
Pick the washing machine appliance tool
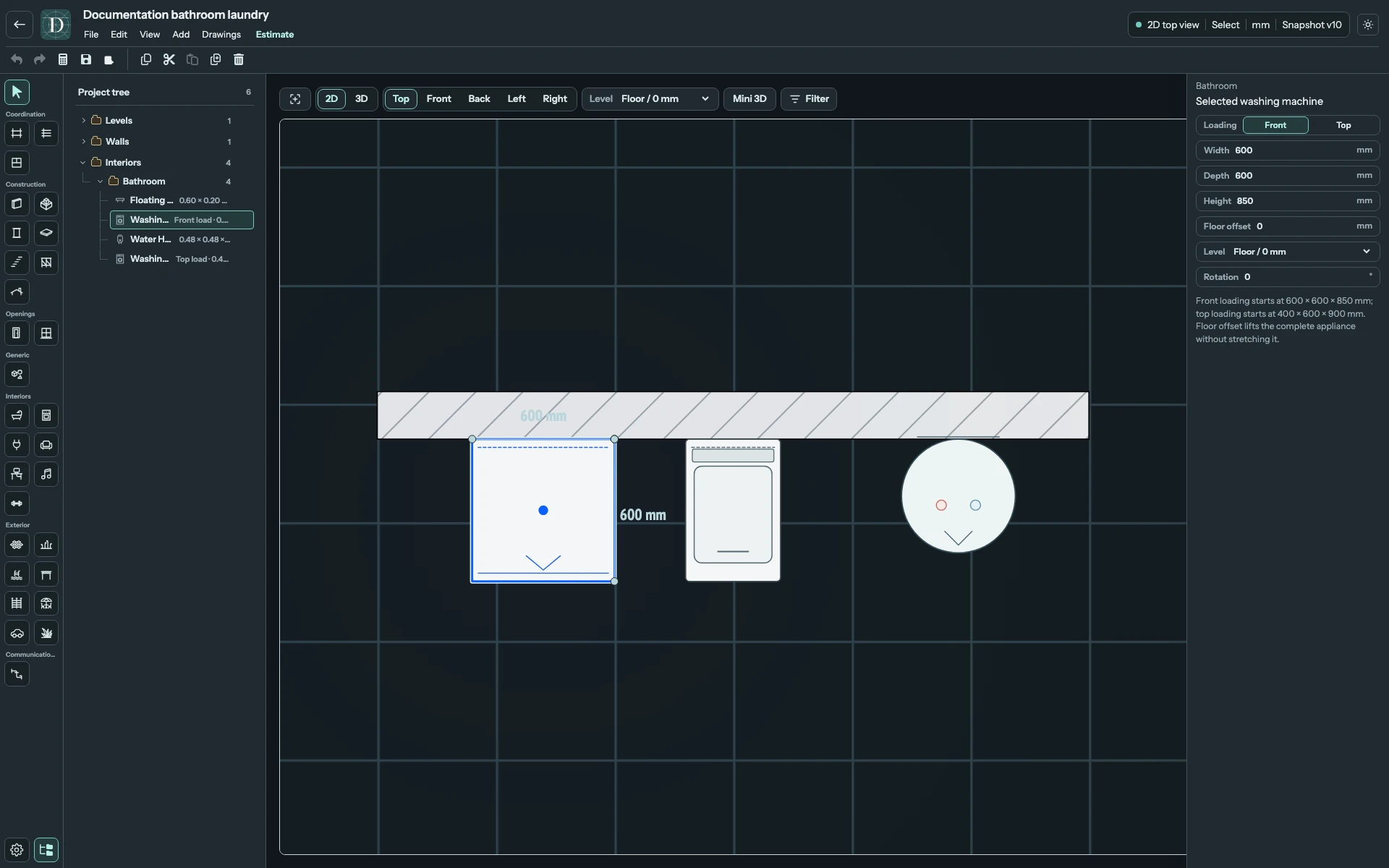click(x=46, y=415)
